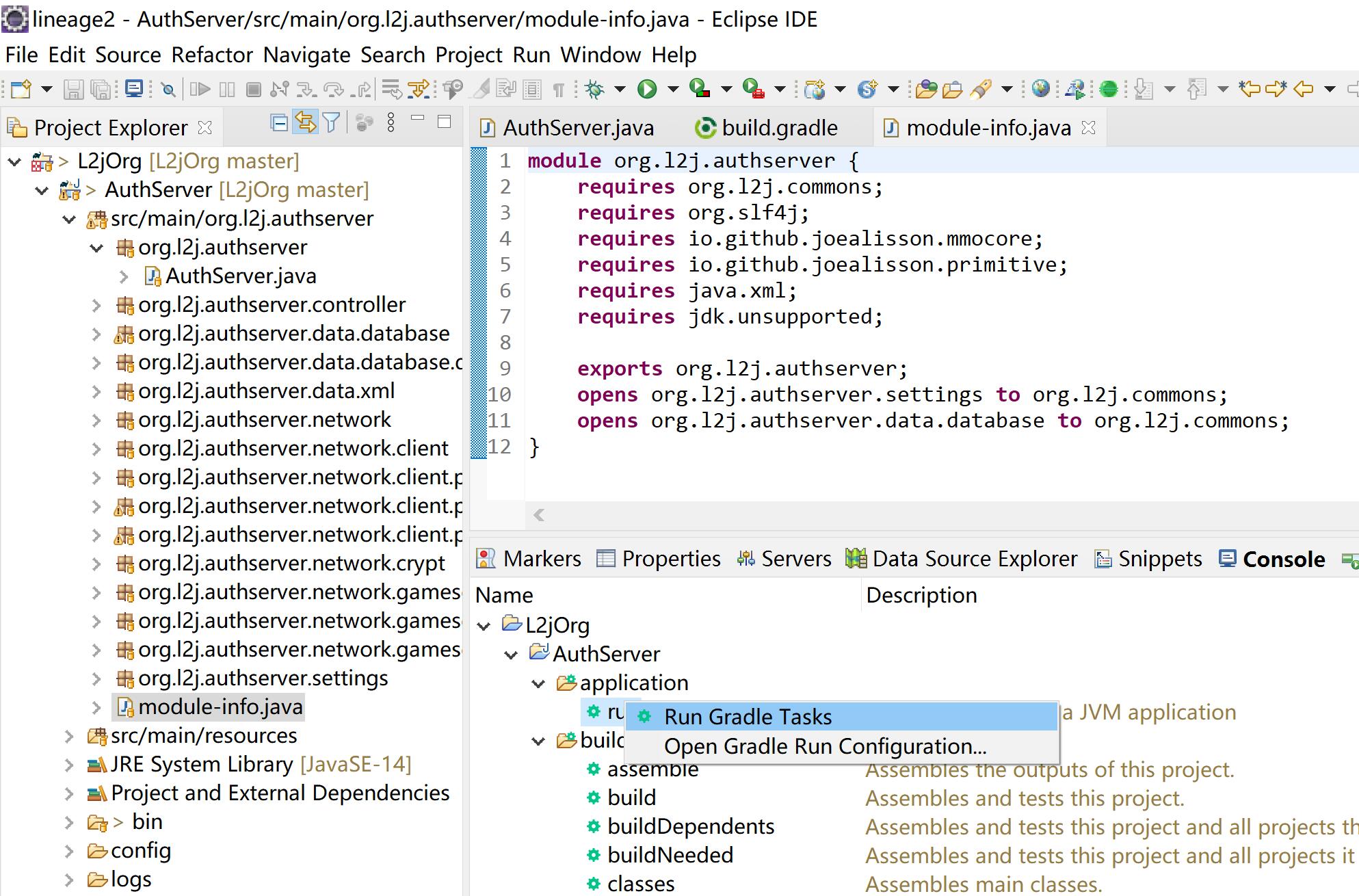This screenshot has height=896, width=1359.
Task: Toggle Link with Editor in Project Explorer
Action: click(306, 123)
